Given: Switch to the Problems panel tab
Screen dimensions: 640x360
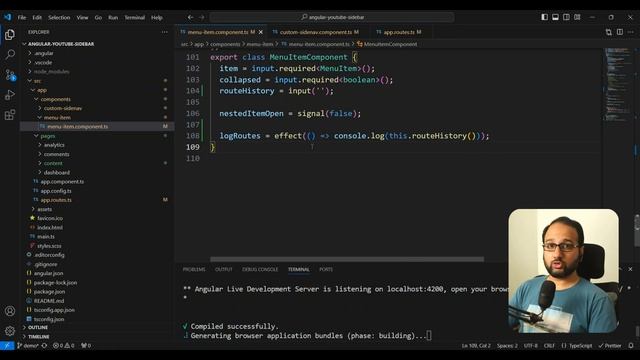Looking at the screenshot, I should [x=194, y=269].
